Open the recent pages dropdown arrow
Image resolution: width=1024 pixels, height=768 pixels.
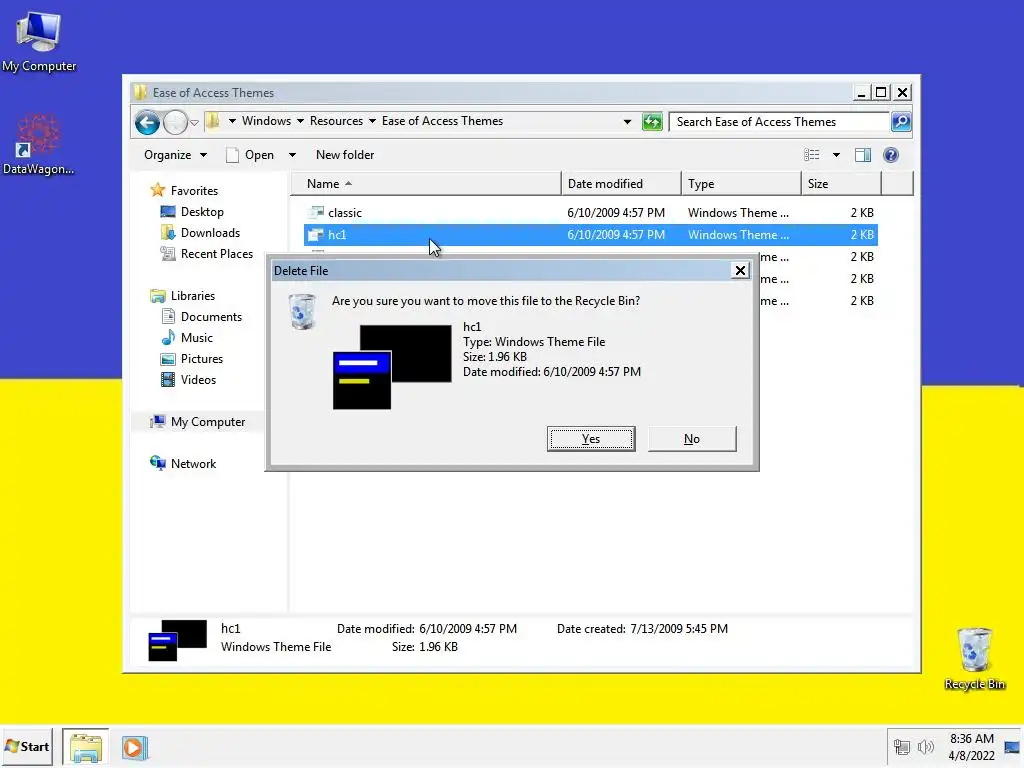click(x=194, y=123)
